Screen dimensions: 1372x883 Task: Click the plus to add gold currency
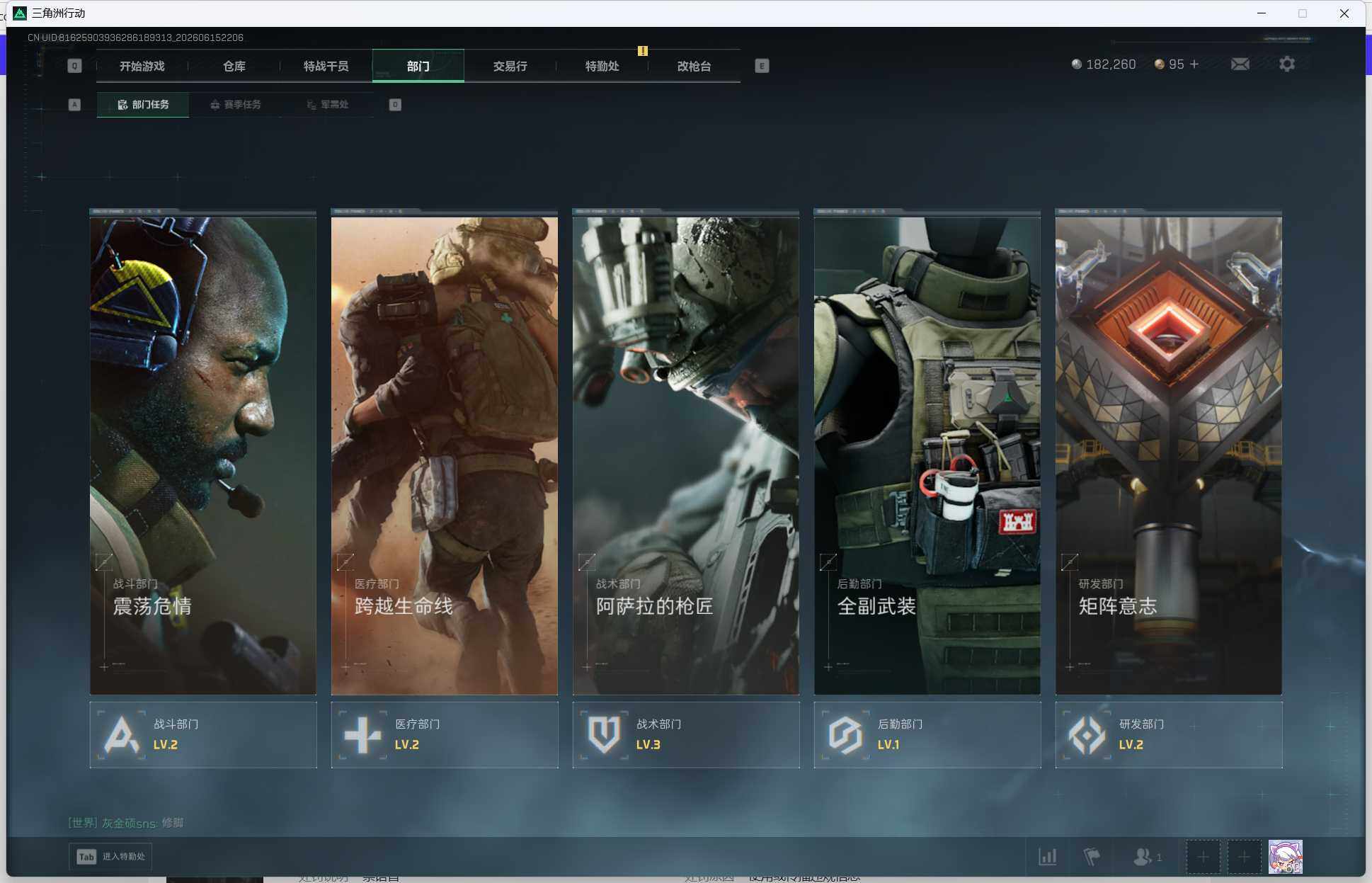tap(1194, 64)
